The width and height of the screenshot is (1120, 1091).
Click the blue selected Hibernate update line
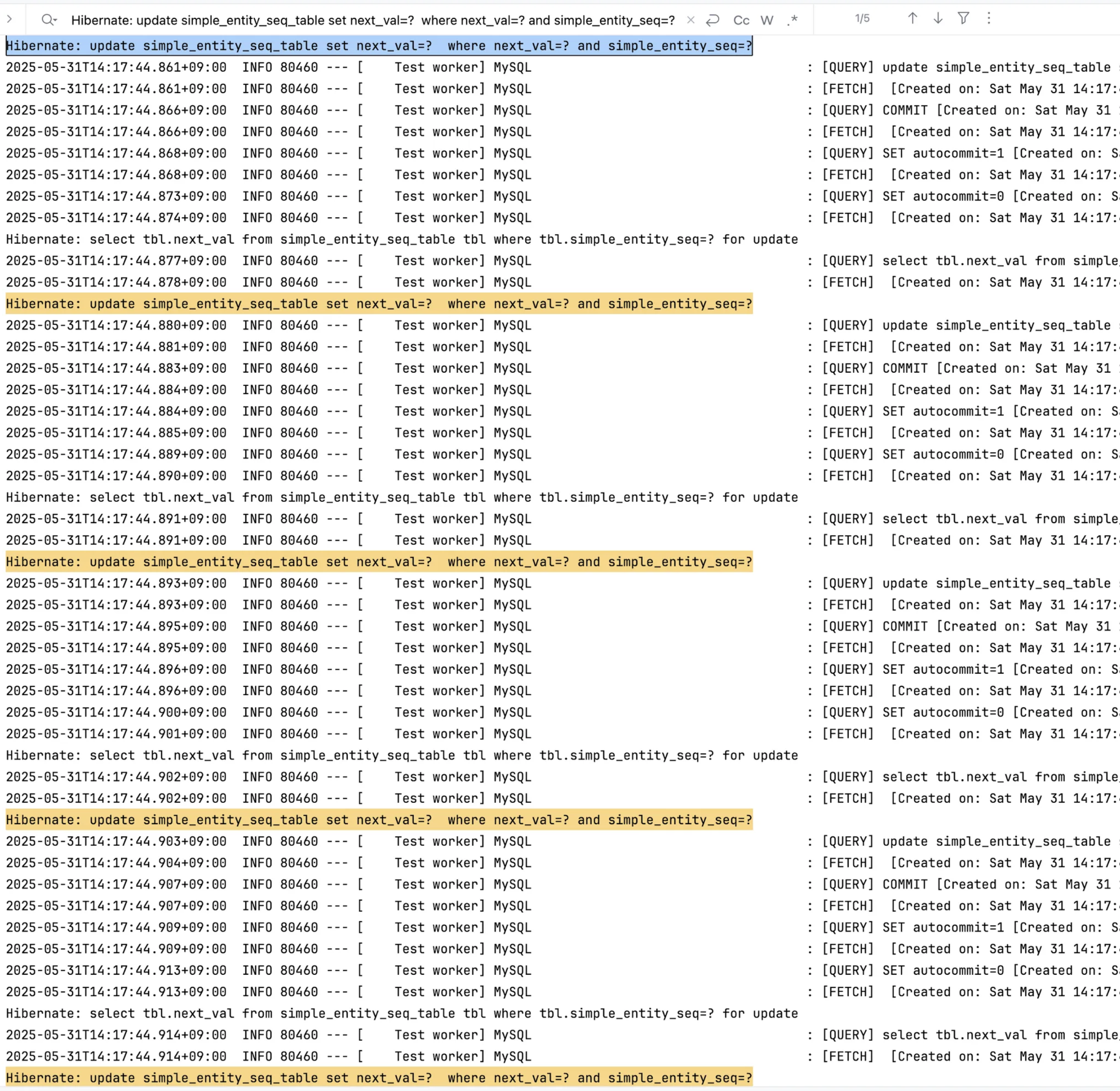tap(378, 46)
